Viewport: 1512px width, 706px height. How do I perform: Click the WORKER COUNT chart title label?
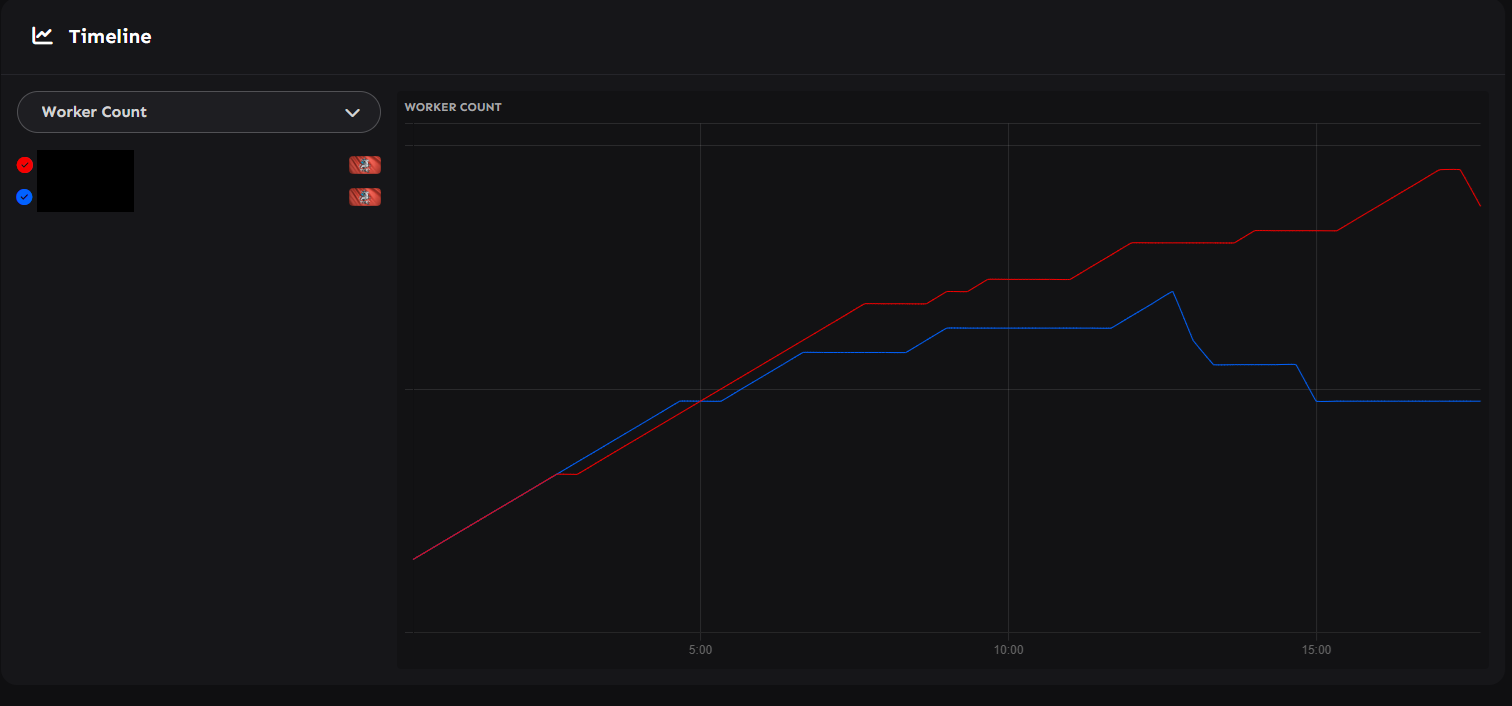click(x=453, y=107)
